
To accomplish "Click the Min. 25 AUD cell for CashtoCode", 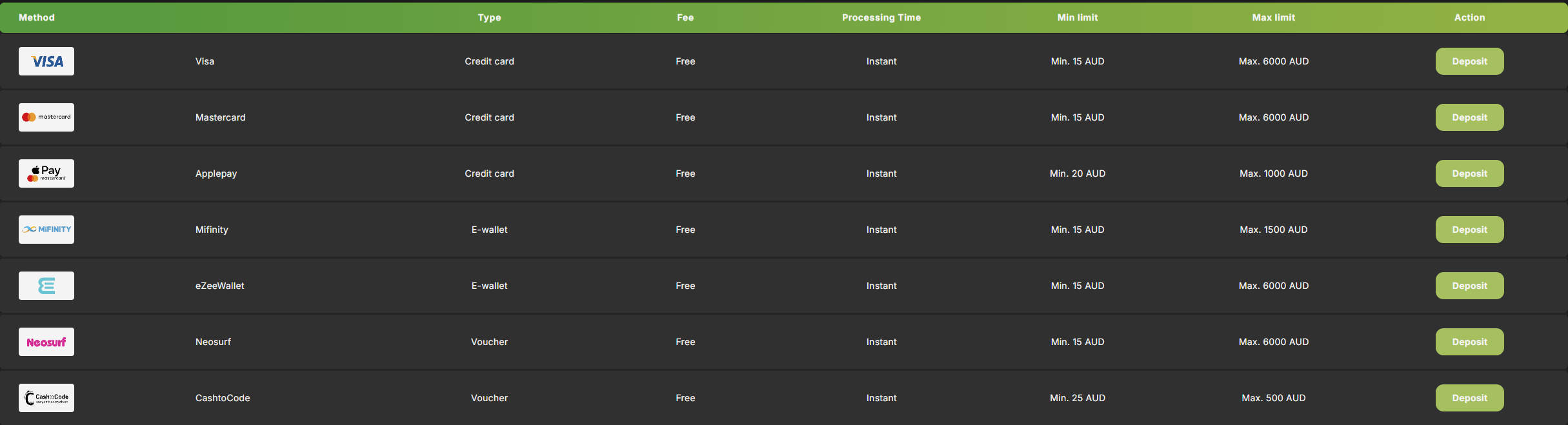I will tap(1078, 397).
